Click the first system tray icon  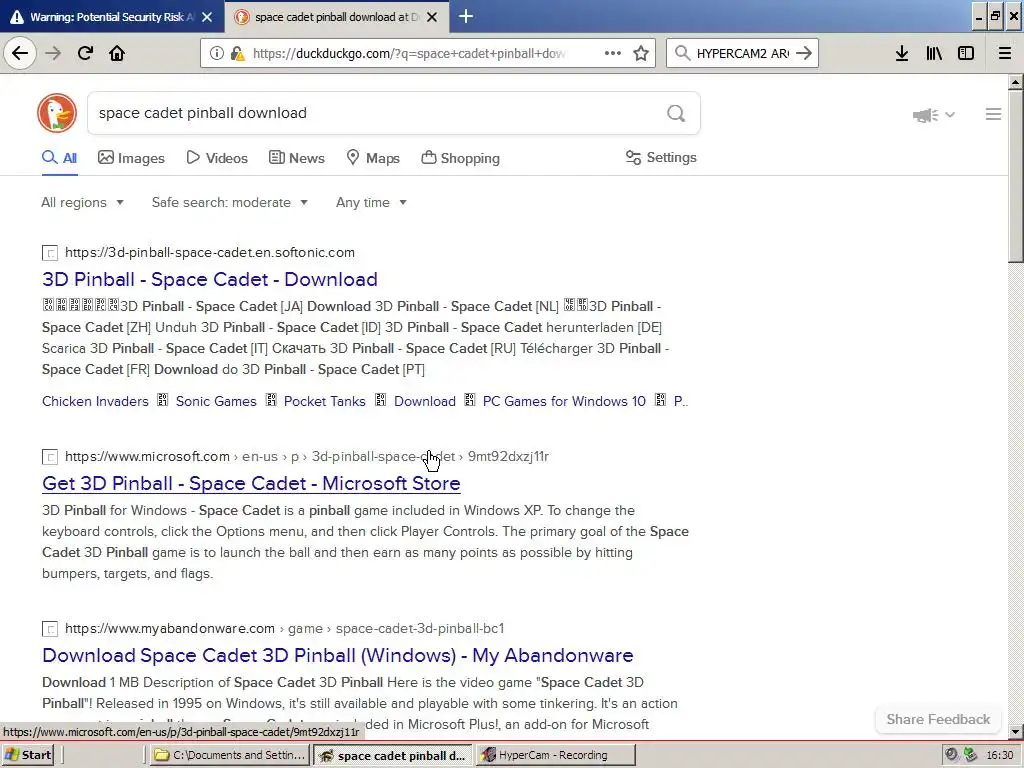[952, 754]
